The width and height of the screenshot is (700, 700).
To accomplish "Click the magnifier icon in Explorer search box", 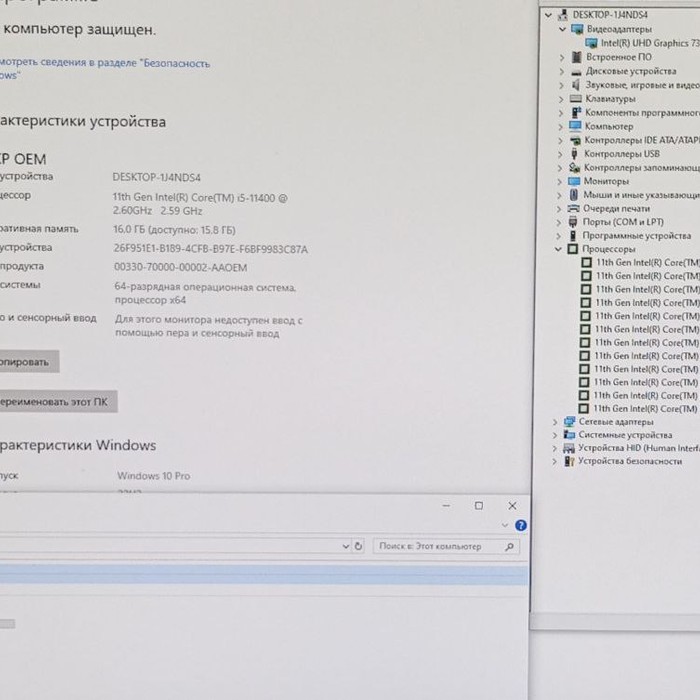I will click(509, 546).
